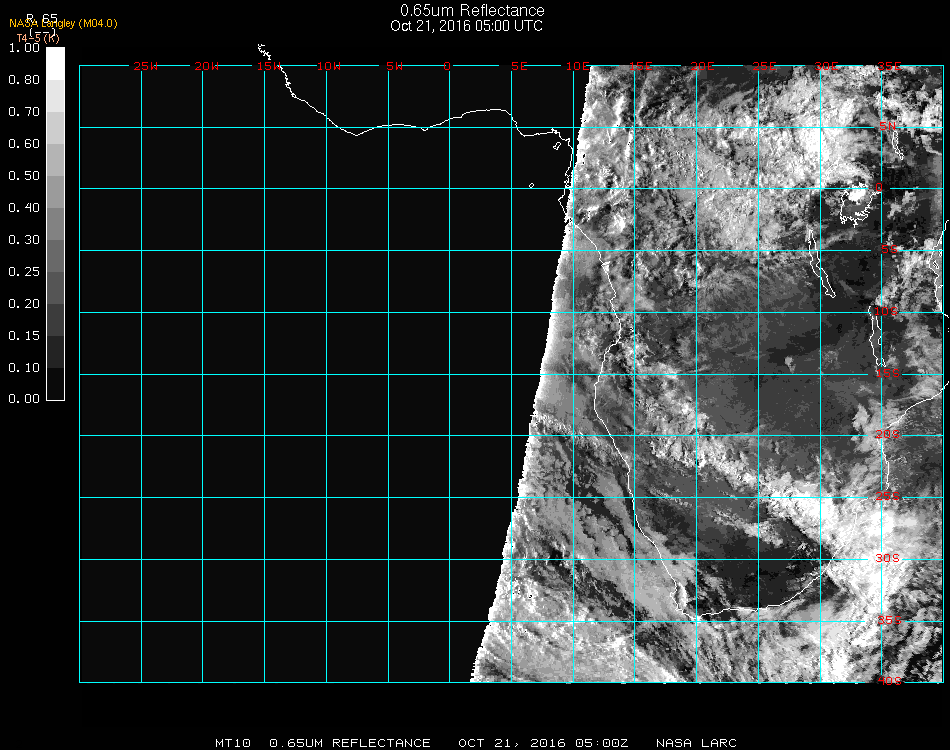The width and height of the screenshot is (950, 750).
Task: Click the 40S latitude label
Action: (889, 681)
